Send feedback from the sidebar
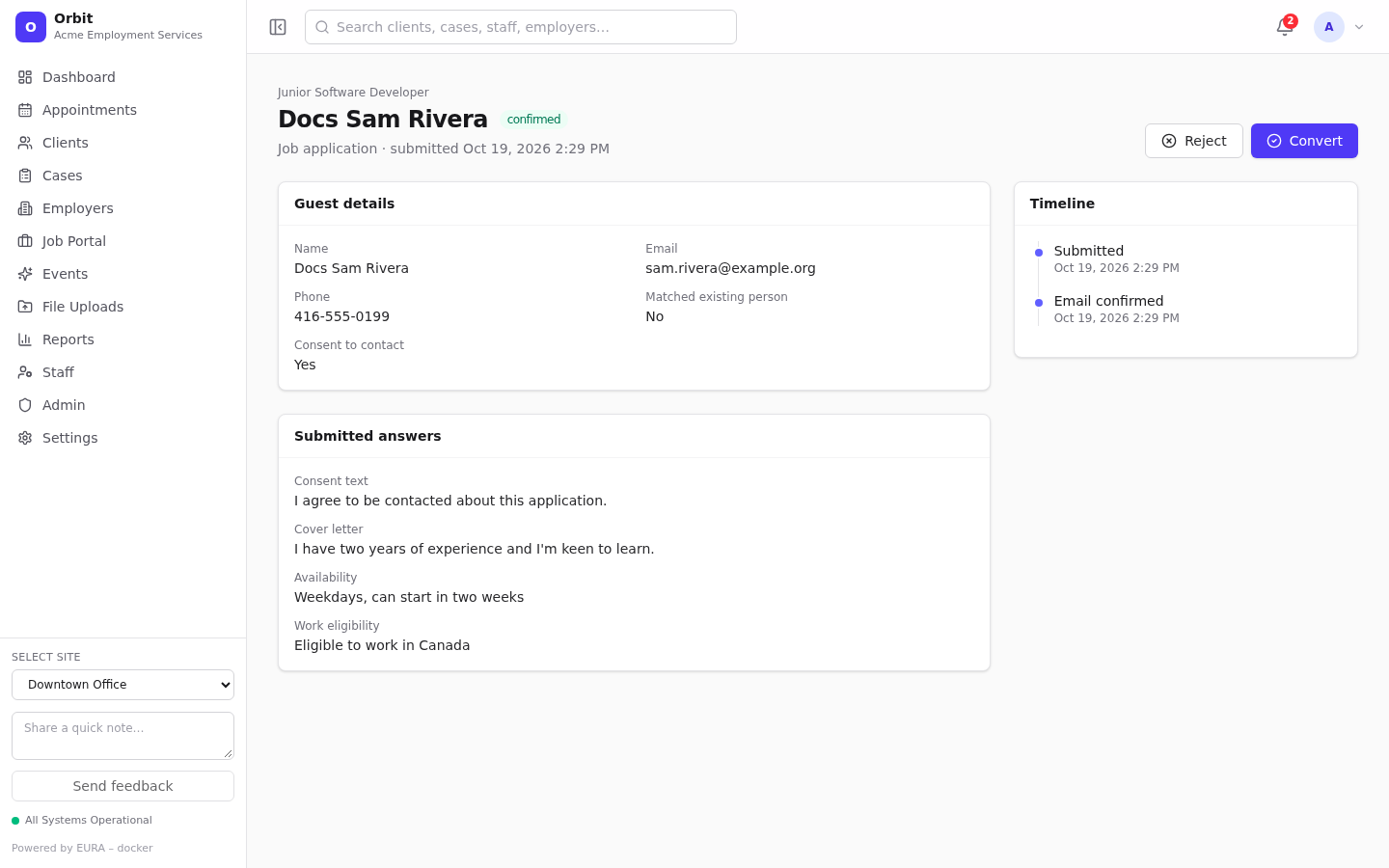The width and height of the screenshot is (1389, 868). pos(123,786)
